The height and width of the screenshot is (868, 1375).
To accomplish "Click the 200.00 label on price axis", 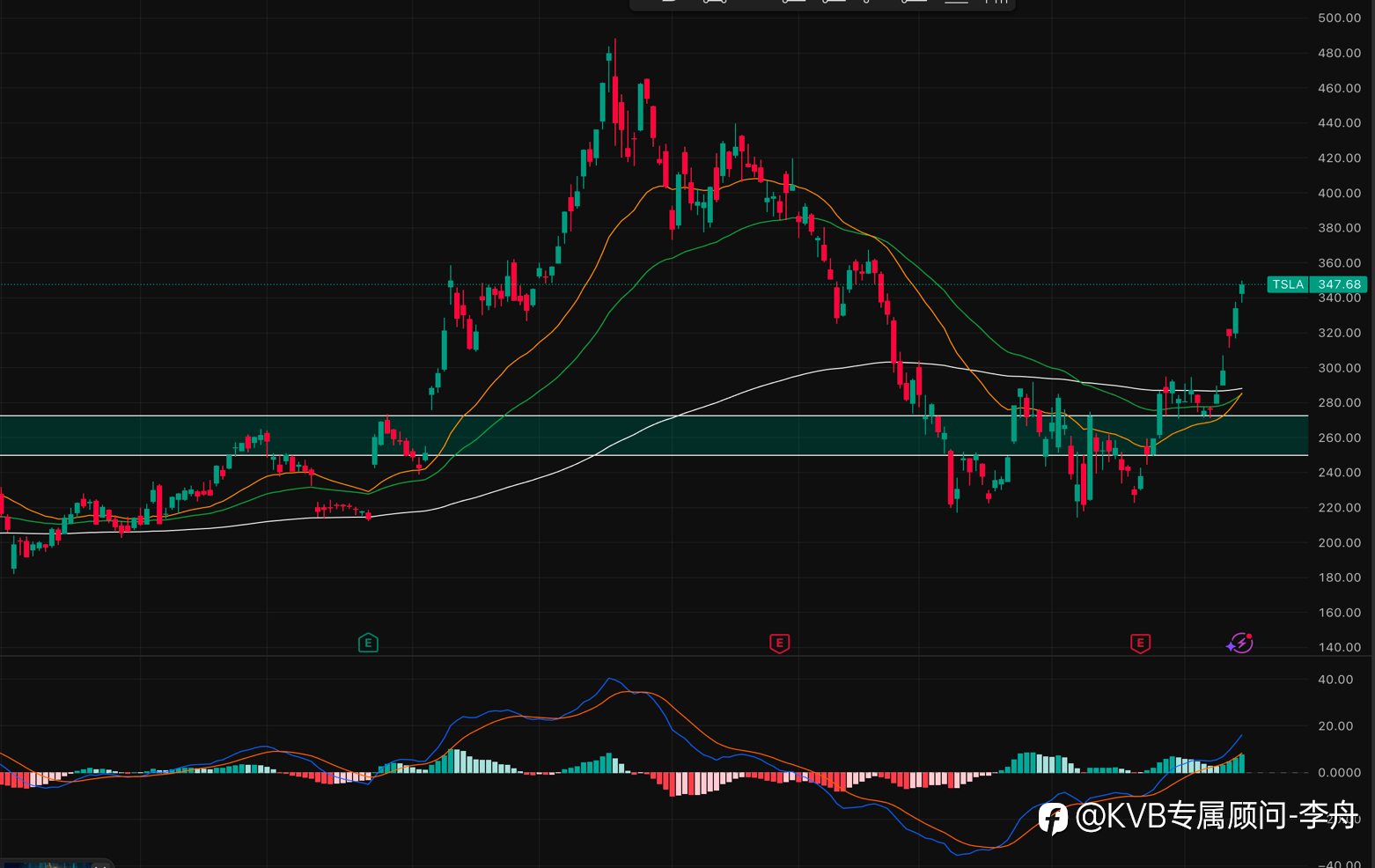I will pyautogui.click(x=1339, y=542).
